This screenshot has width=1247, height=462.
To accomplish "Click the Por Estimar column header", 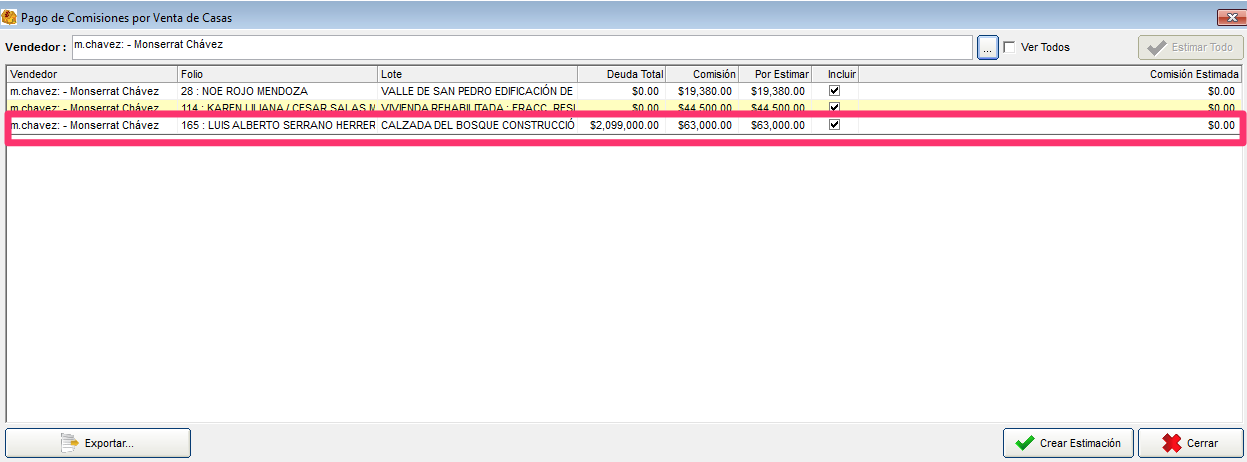I will [775, 74].
